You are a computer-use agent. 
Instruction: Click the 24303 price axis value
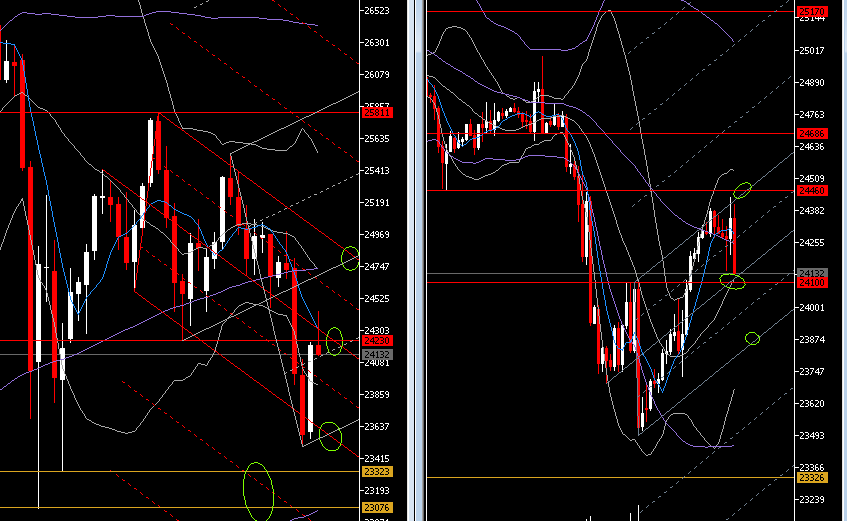coord(377,330)
